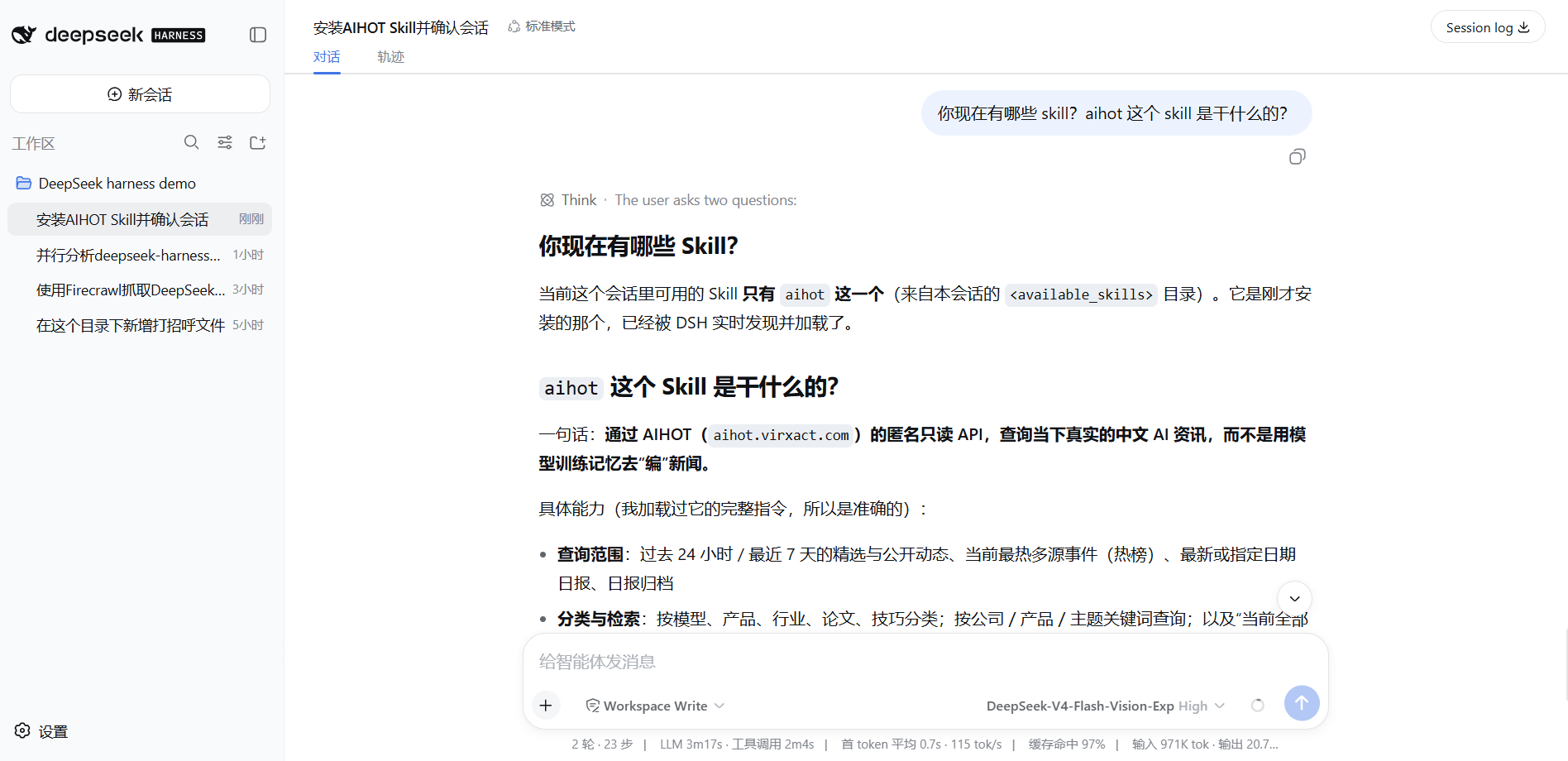The height and width of the screenshot is (761, 1568).
Task: Copy the user message icon
Action: pos(1297,157)
